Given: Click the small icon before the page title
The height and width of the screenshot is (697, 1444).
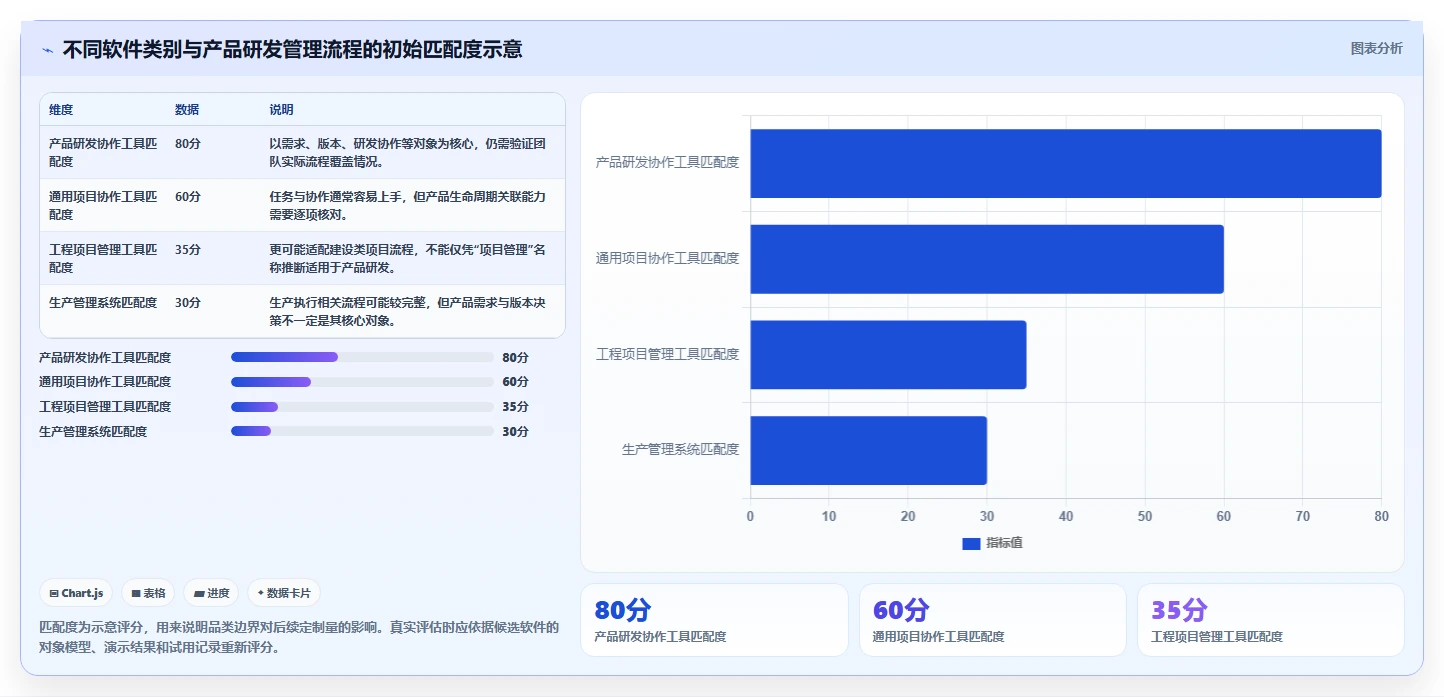Looking at the screenshot, I should pyautogui.click(x=47, y=50).
